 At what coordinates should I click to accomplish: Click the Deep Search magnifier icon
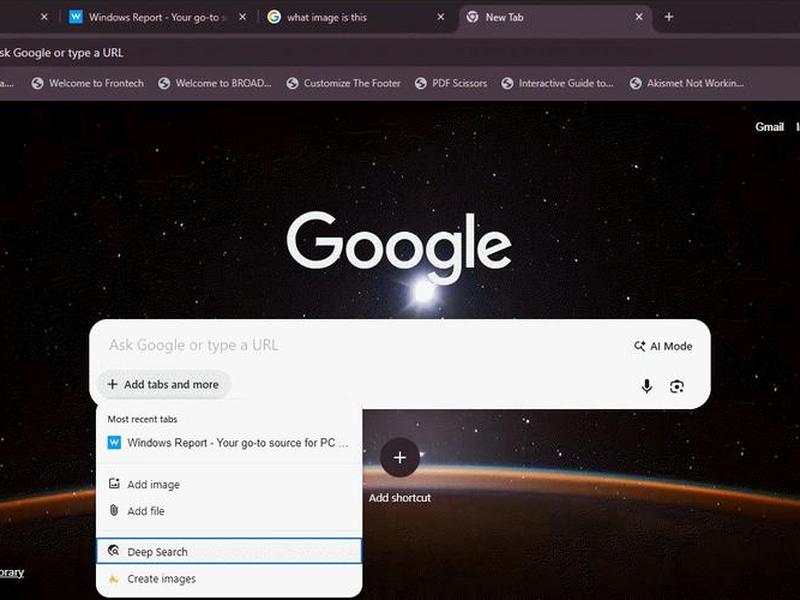[114, 551]
